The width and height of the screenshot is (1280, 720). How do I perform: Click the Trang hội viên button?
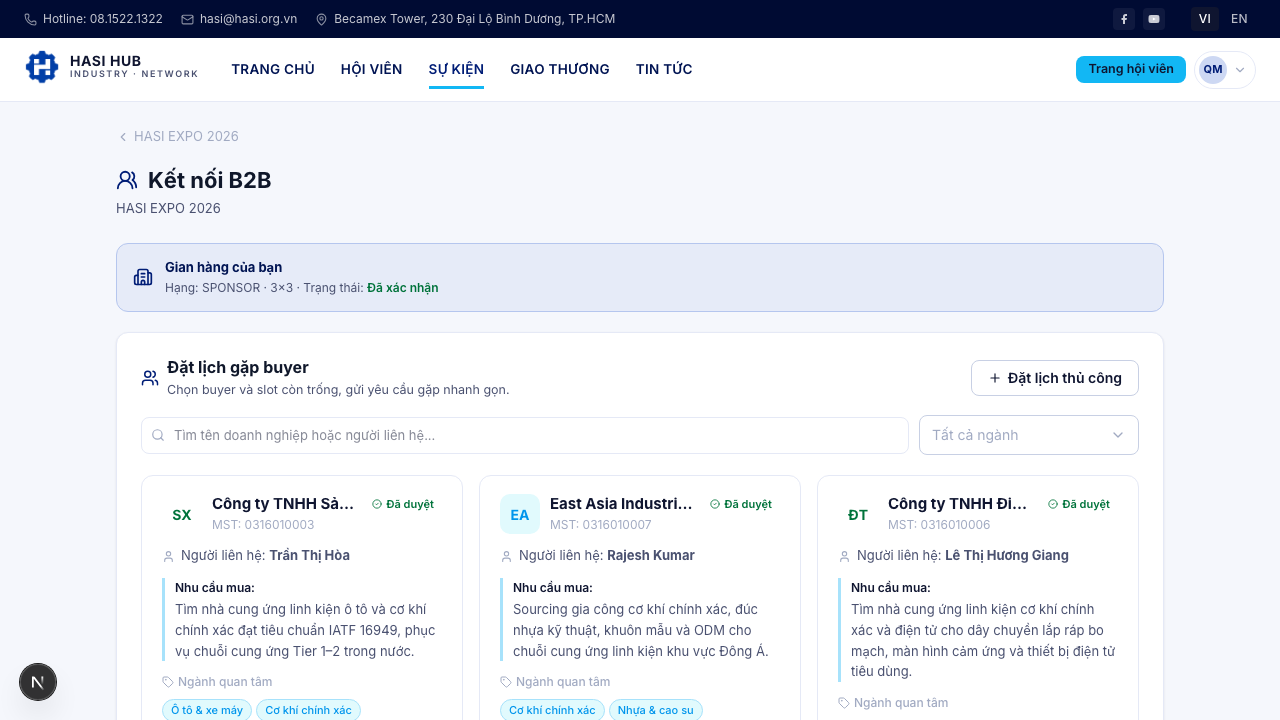(x=1131, y=69)
